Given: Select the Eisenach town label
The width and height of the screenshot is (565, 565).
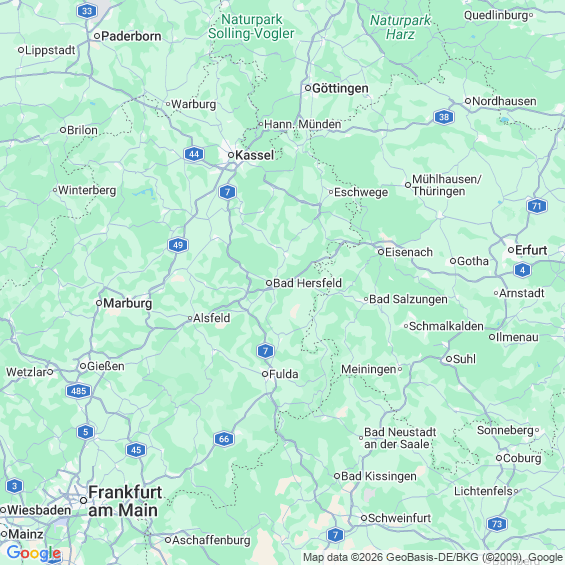Looking at the screenshot, I should tap(409, 252).
